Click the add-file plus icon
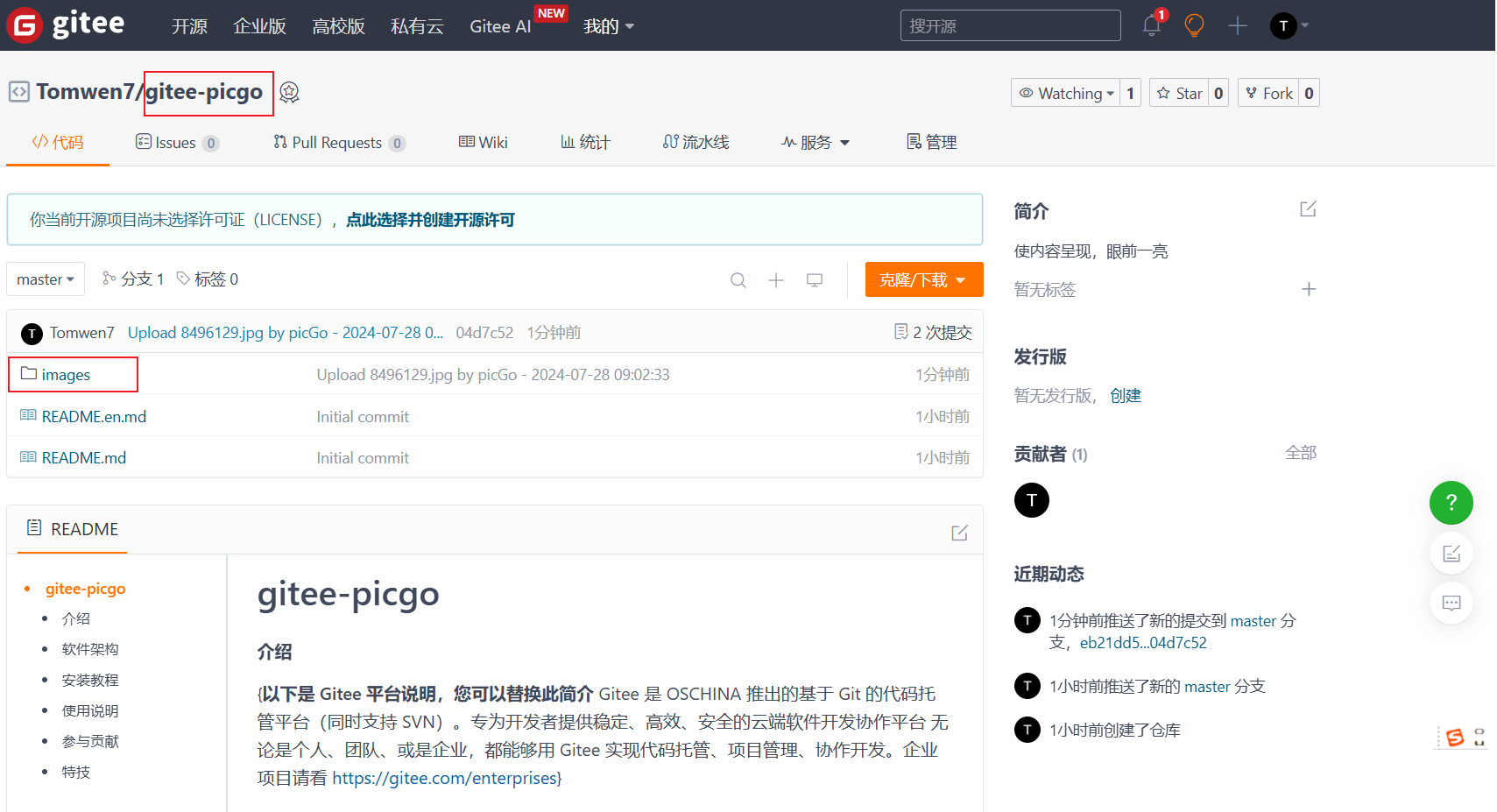 click(776, 280)
